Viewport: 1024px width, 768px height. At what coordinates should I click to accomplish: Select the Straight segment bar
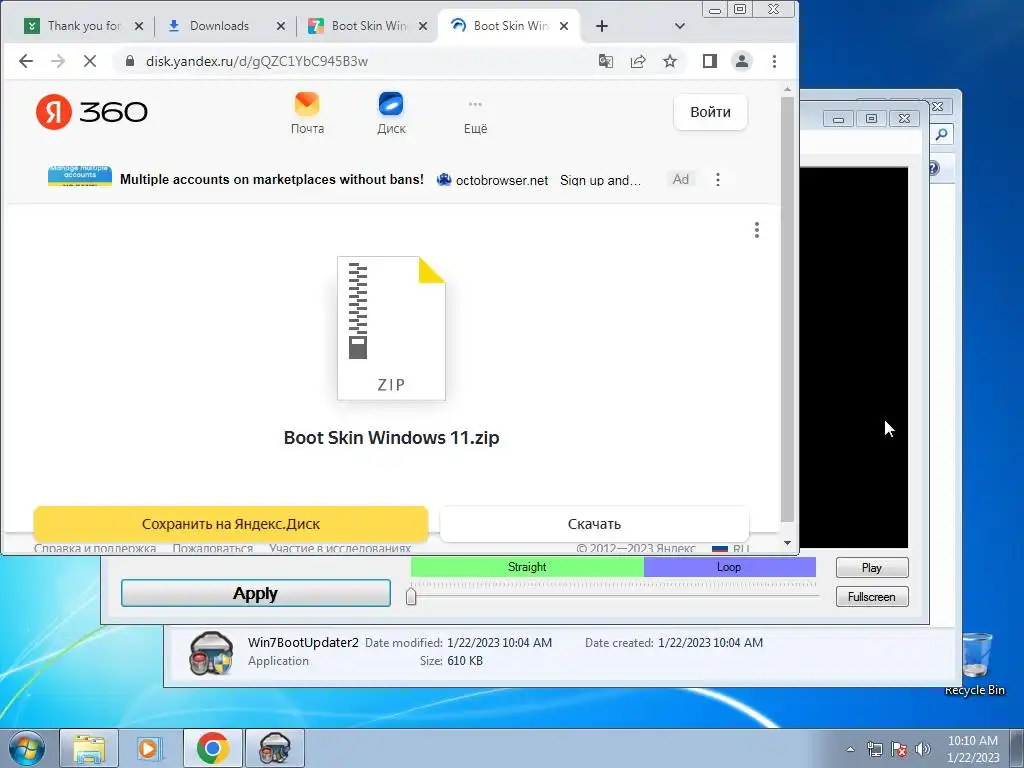tap(527, 567)
